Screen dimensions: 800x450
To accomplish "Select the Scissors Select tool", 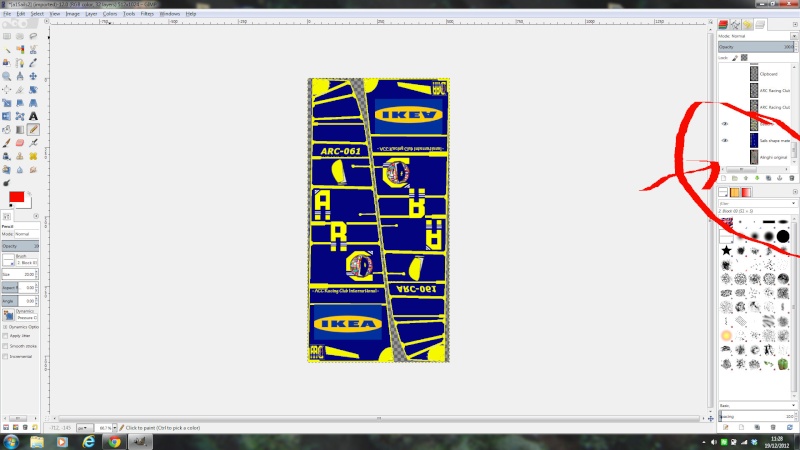I will coord(33,49).
